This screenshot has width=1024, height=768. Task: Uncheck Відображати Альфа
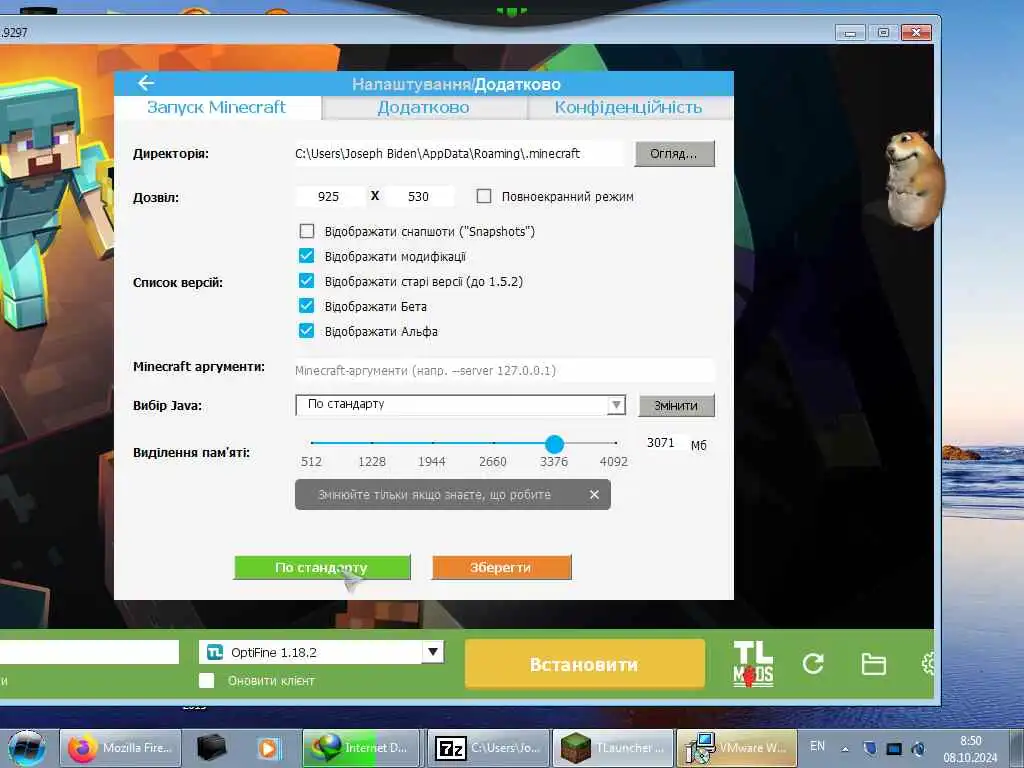coord(306,330)
